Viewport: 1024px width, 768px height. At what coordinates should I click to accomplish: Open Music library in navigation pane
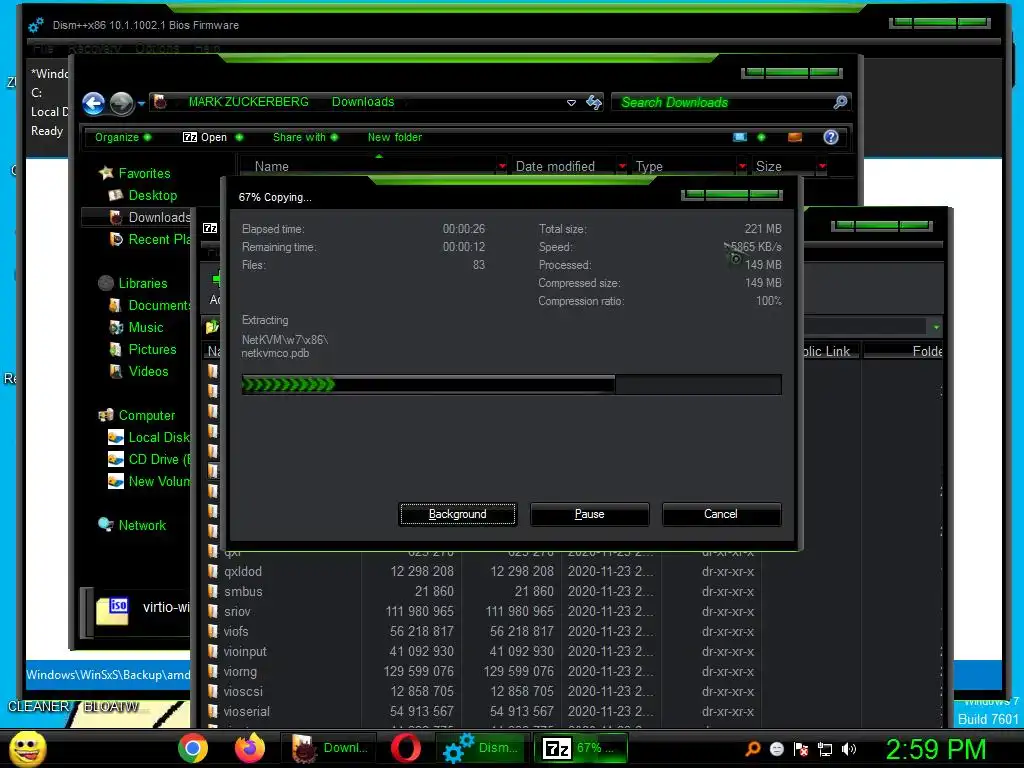[x=145, y=327]
